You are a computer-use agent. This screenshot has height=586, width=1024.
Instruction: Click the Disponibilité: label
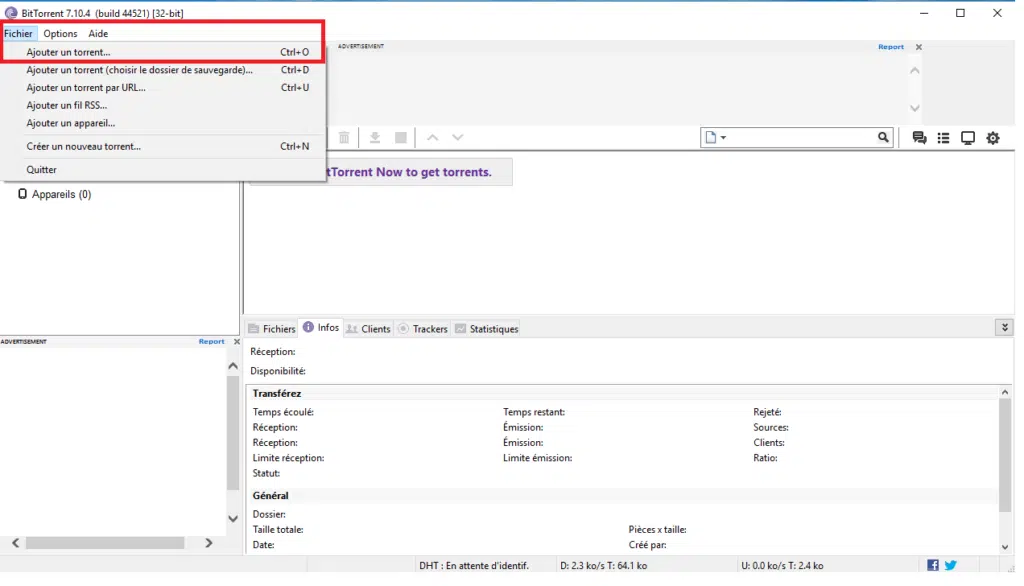click(x=278, y=370)
